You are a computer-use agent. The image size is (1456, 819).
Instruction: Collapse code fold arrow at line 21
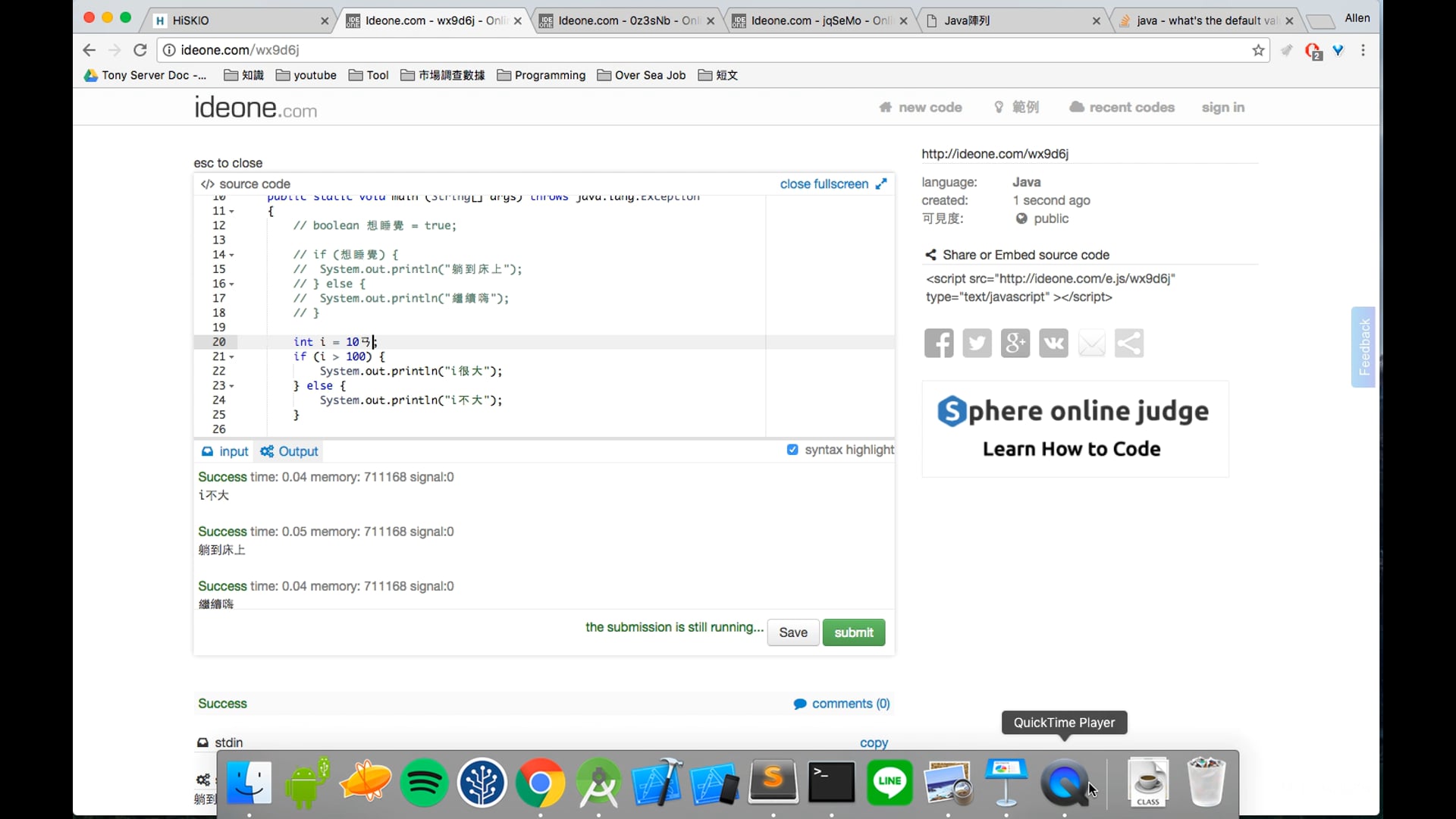(x=232, y=357)
